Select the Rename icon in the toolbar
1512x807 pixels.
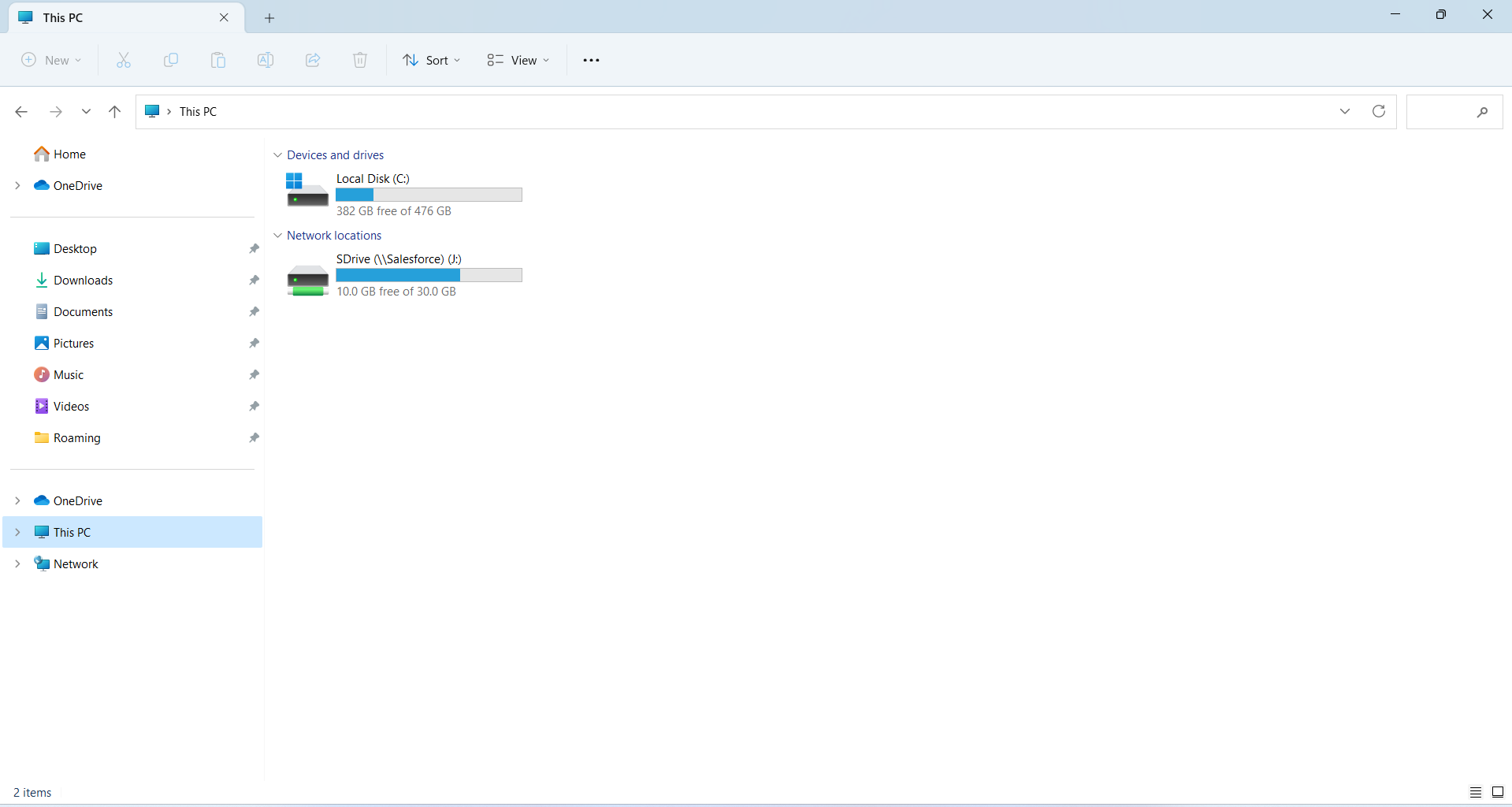[266, 60]
